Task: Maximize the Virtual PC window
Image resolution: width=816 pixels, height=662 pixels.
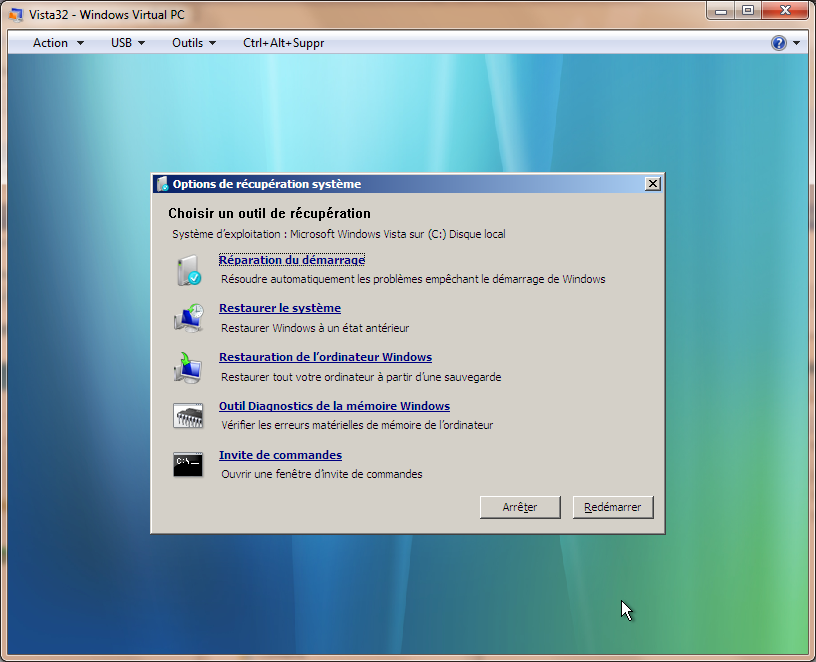Action: pos(748,11)
